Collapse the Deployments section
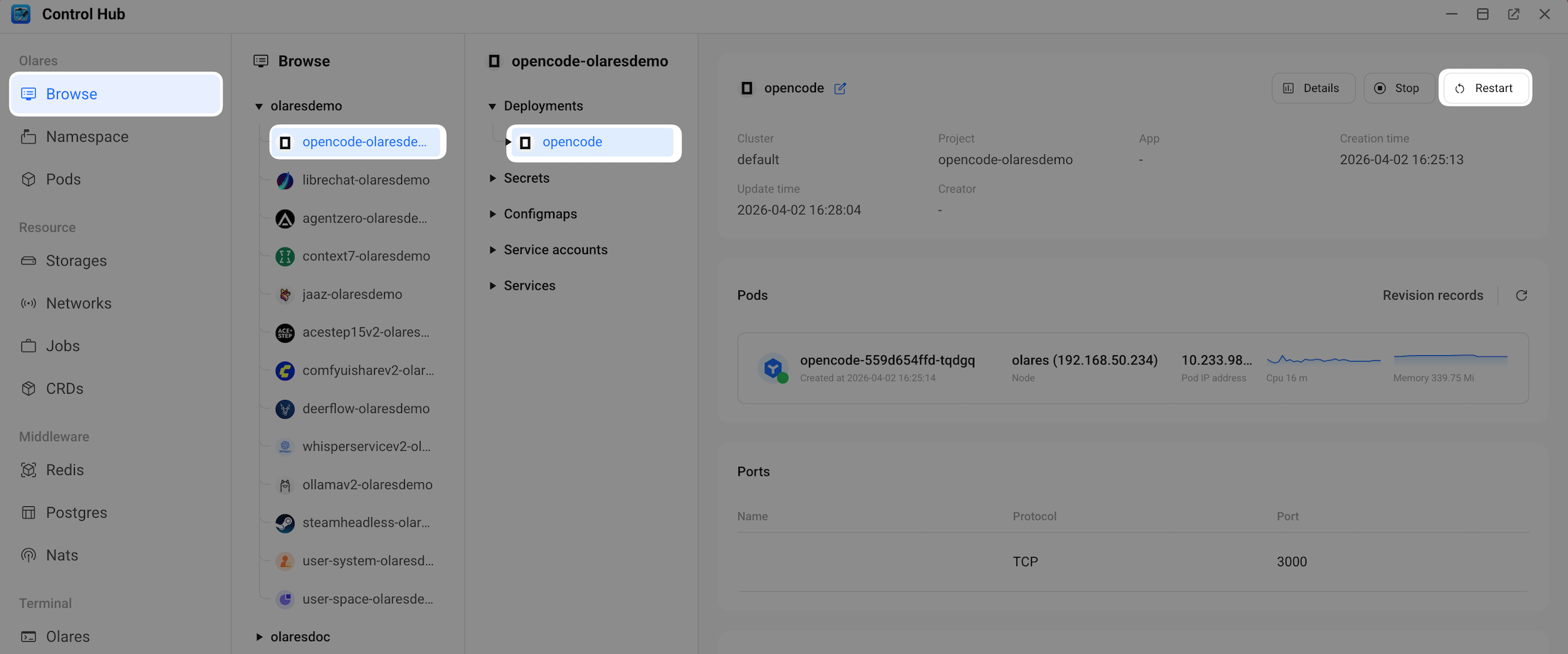Viewport: 1568px width, 654px height. point(492,106)
